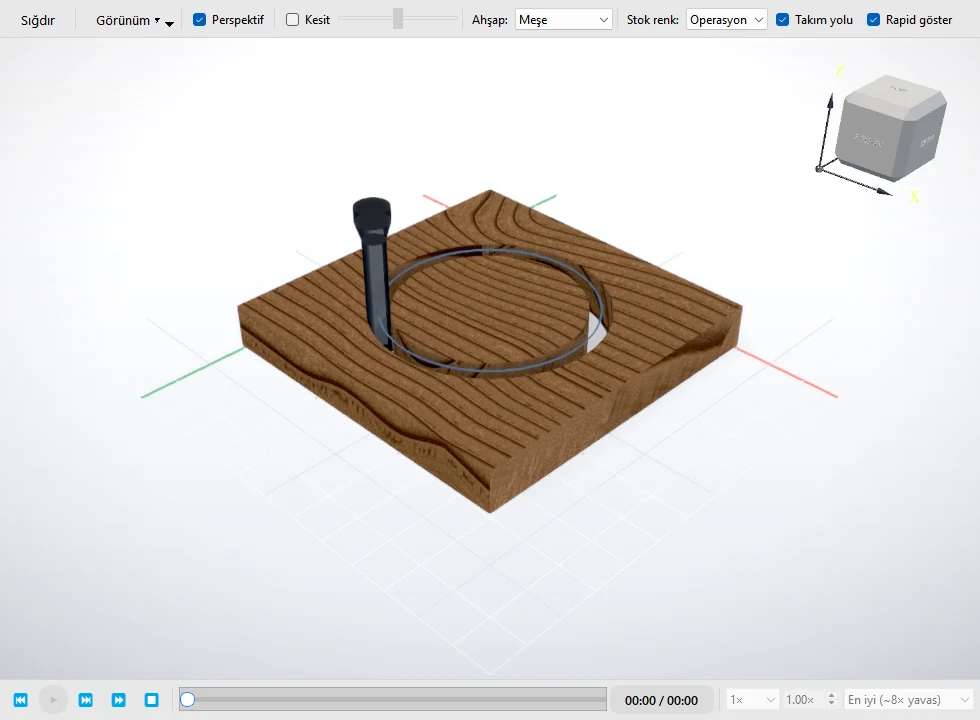Click the right face of the view cube
The image size is (980, 720).
click(x=926, y=140)
